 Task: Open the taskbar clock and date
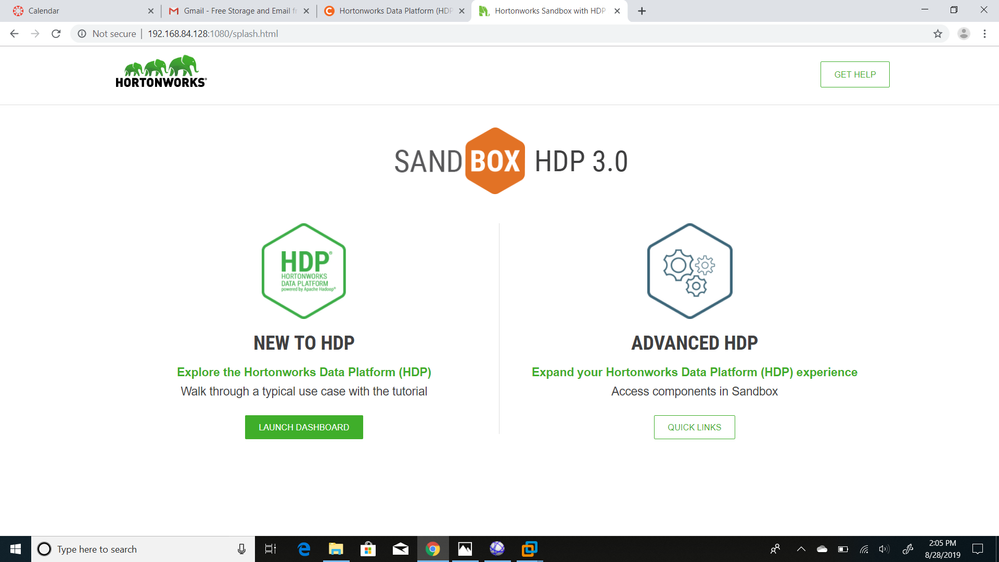click(x=942, y=549)
